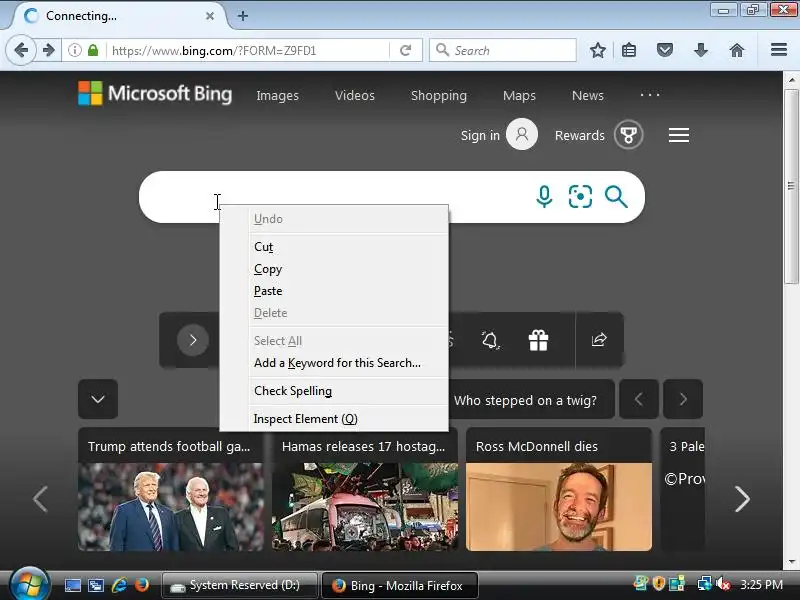The width and height of the screenshot is (800, 600).
Task: Open the Downloads arrow icon
Action: coord(701,50)
